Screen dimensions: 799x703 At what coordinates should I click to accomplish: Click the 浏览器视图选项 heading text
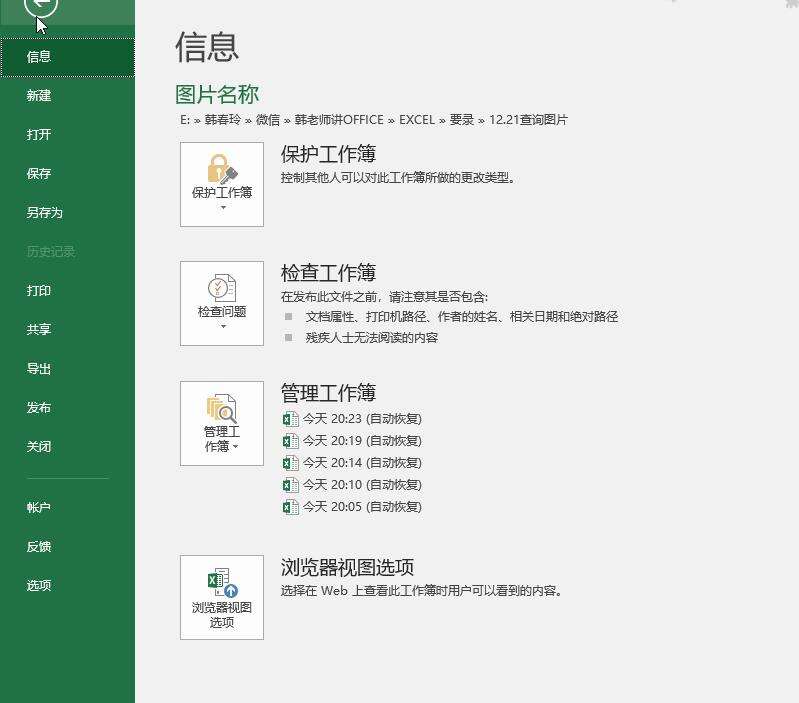tap(347, 567)
